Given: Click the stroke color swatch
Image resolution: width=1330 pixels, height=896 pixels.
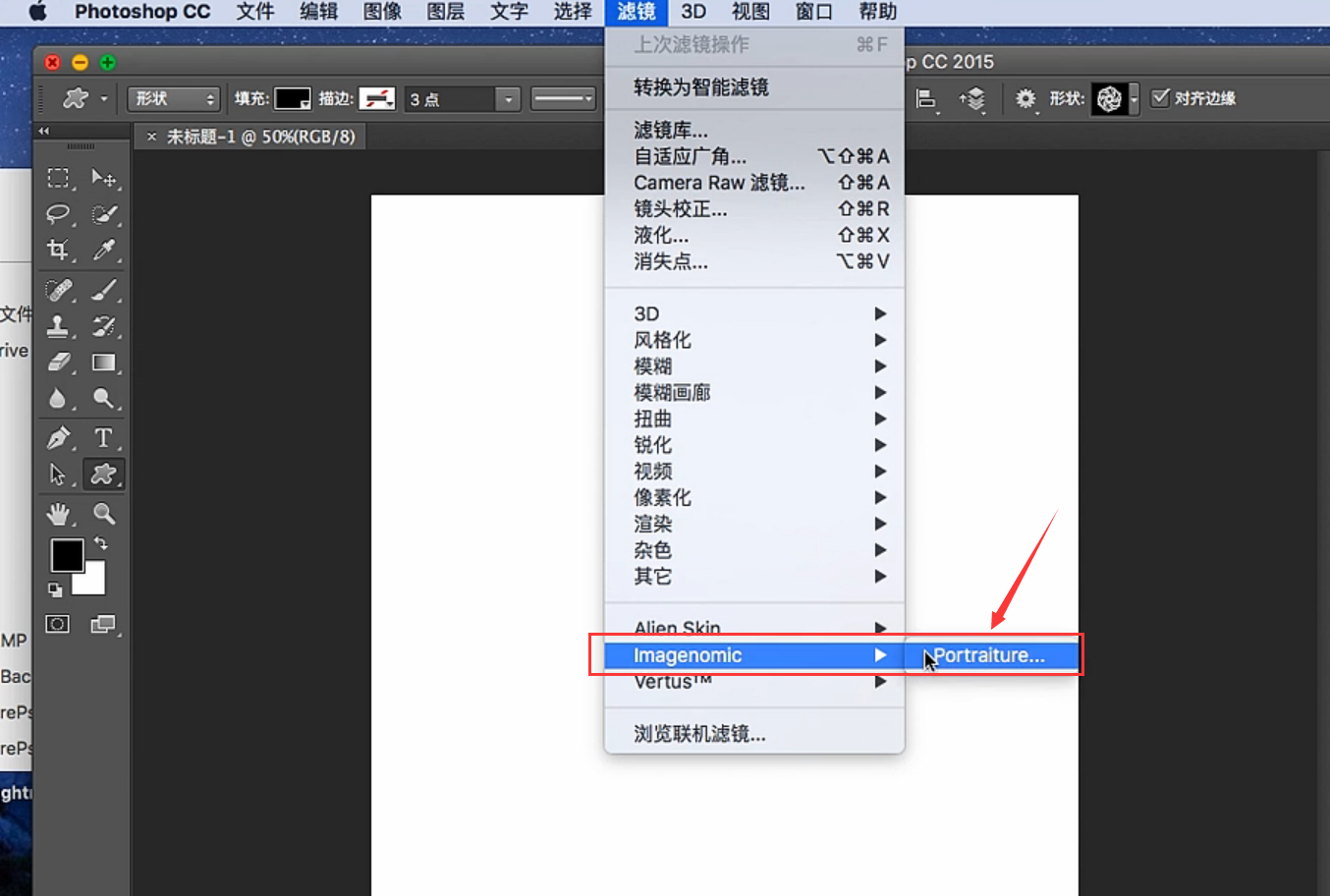Looking at the screenshot, I should 377,98.
